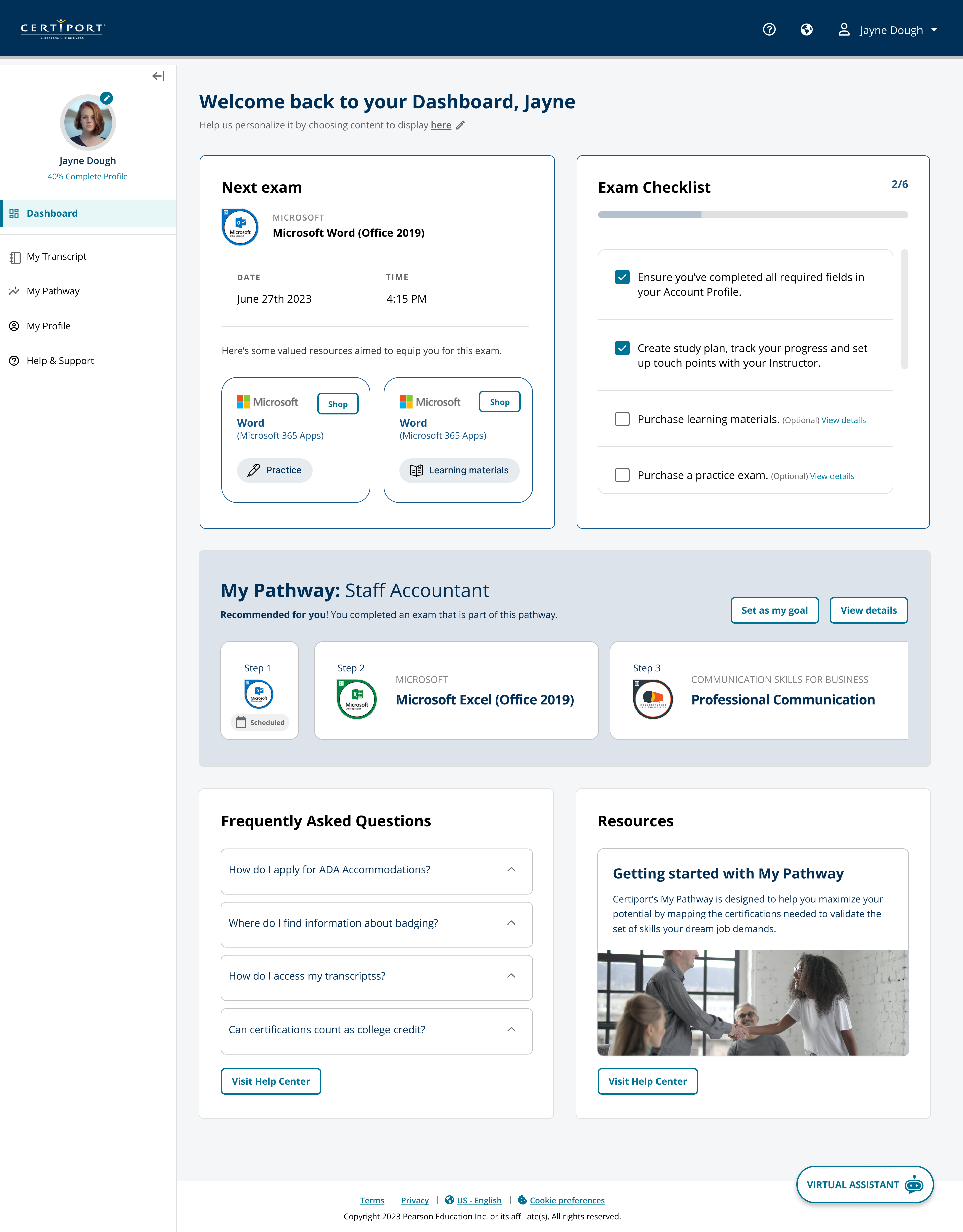The image size is (963, 1232).
Task: Click the Microsoft logo on the Practice card
Action: click(x=267, y=402)
